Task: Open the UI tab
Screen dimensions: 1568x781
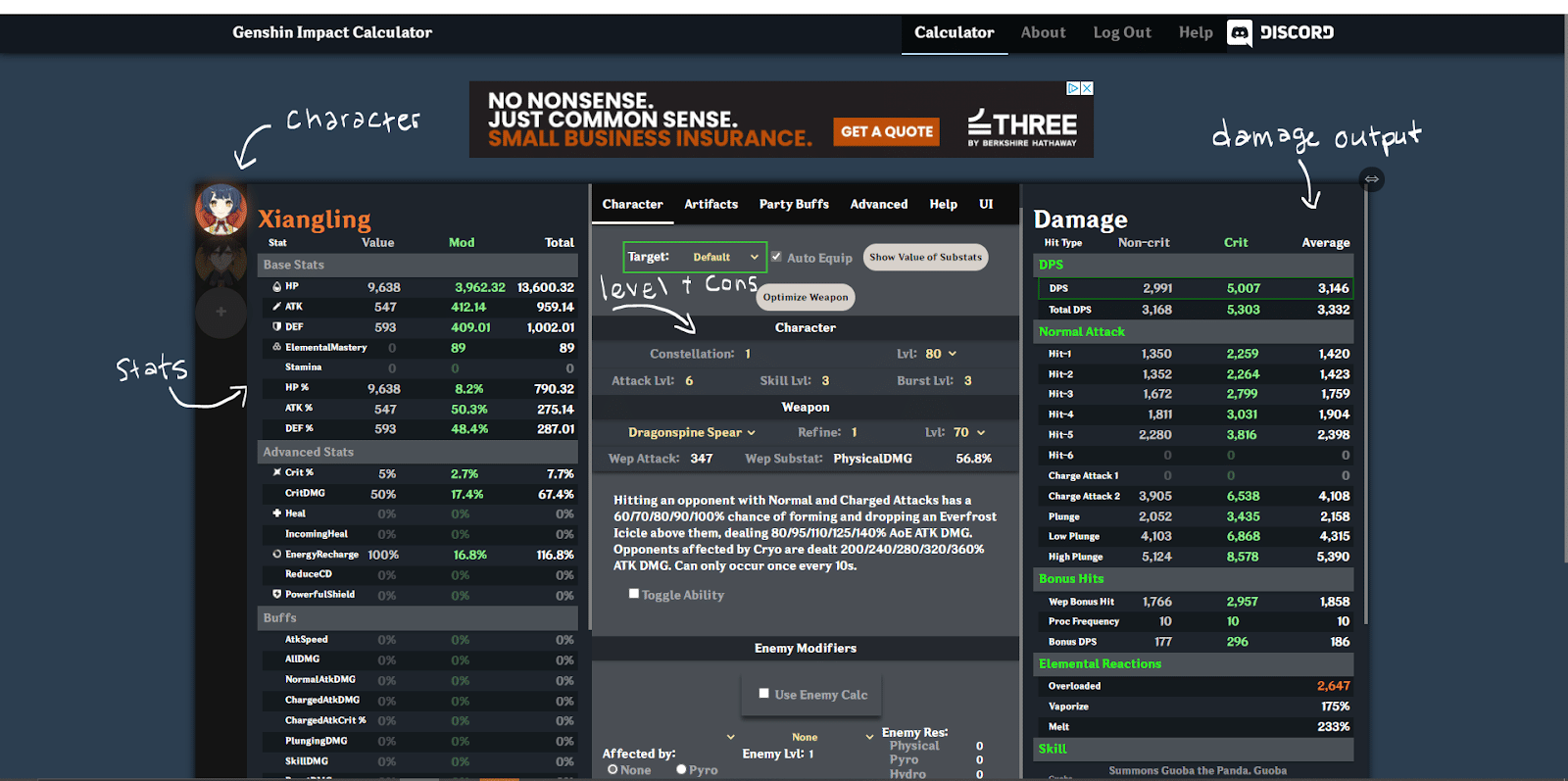Action: 986,204
